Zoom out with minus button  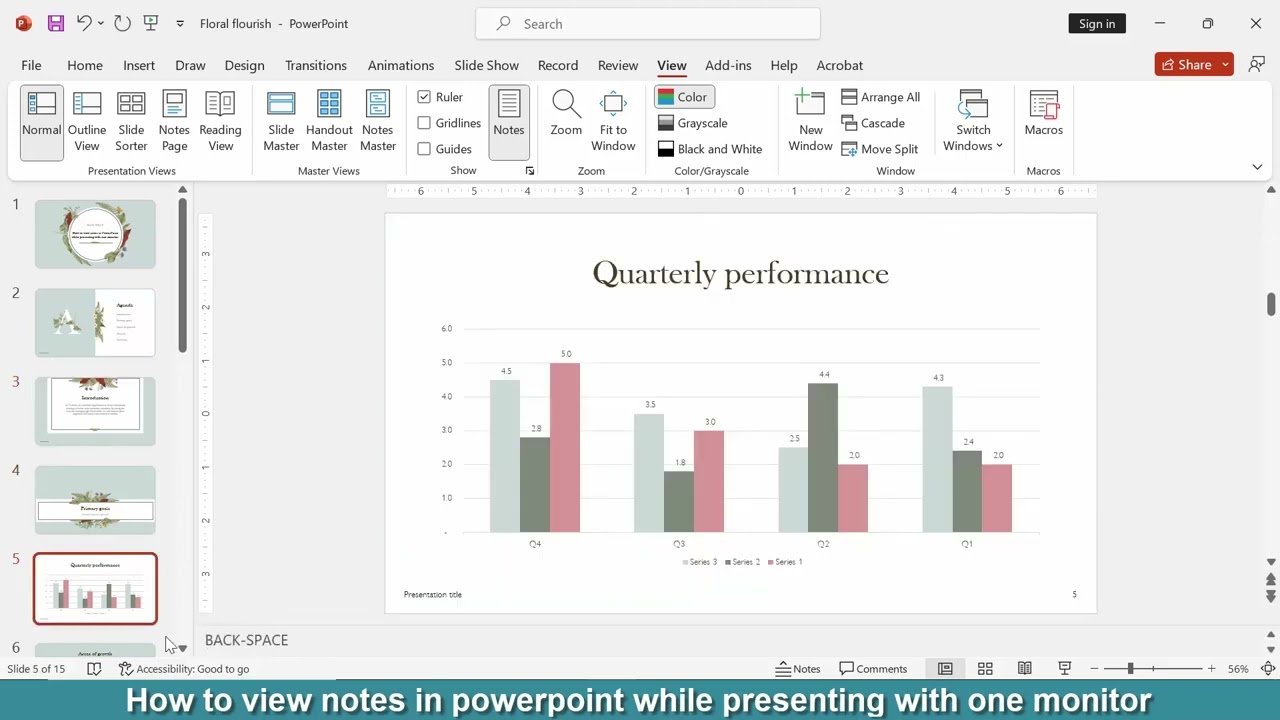(x=1094, y=668)
